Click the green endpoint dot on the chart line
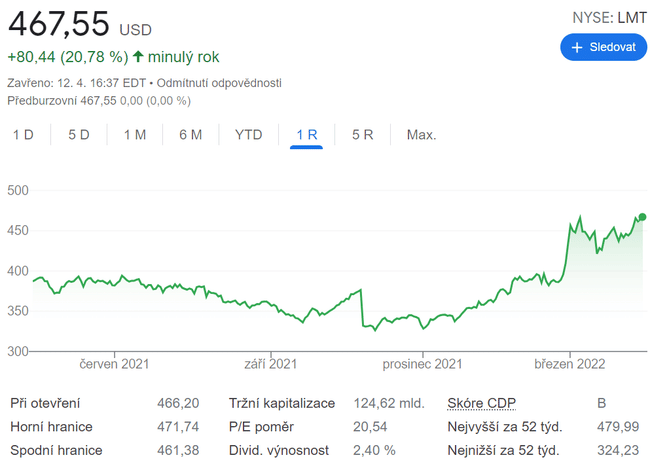Image resolution: width=650 pixels, height=466 pixels. pyautogui.click(x=642, y=217)
